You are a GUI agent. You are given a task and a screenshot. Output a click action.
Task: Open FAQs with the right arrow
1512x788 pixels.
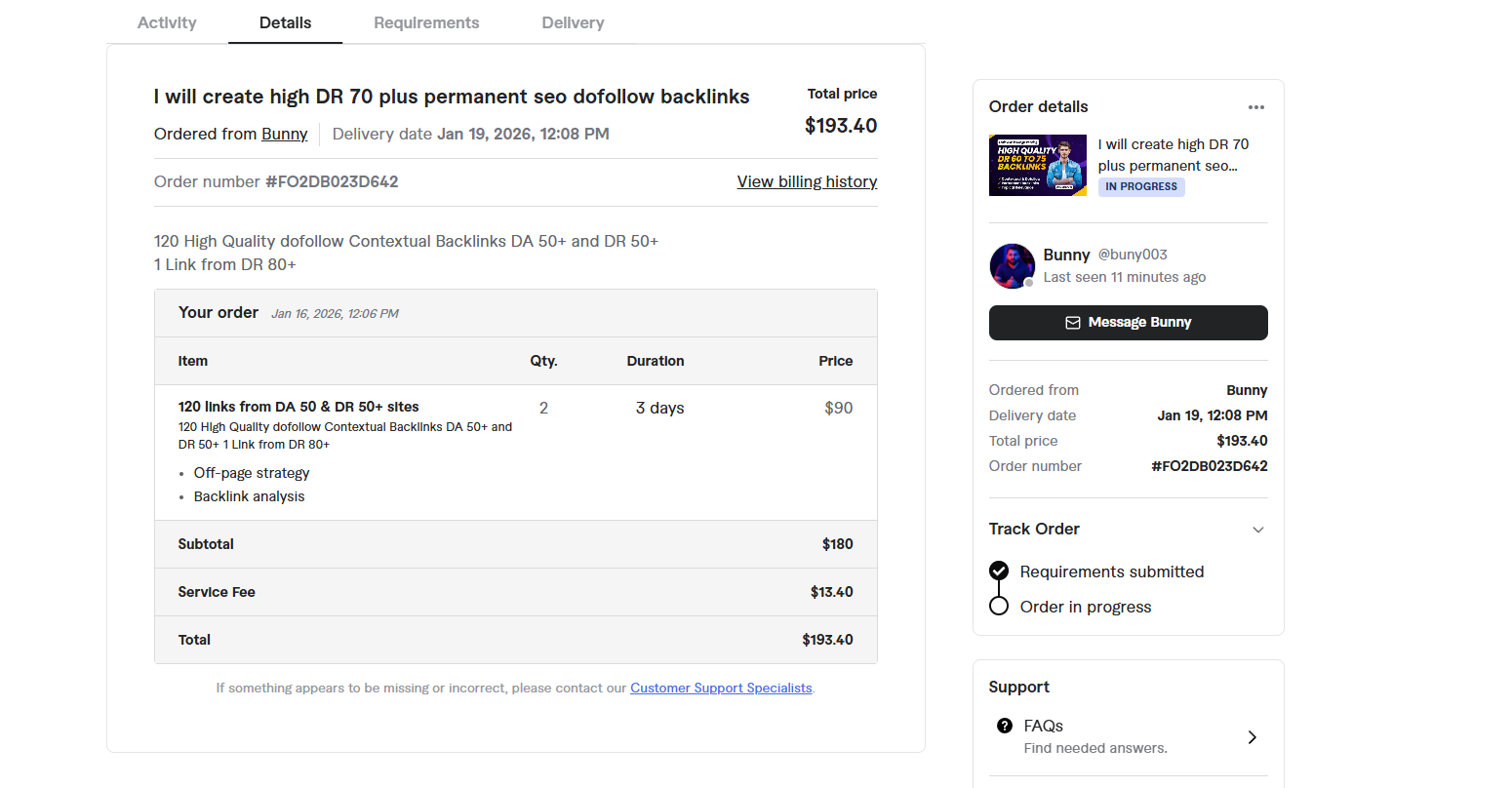click(1253, 737)
